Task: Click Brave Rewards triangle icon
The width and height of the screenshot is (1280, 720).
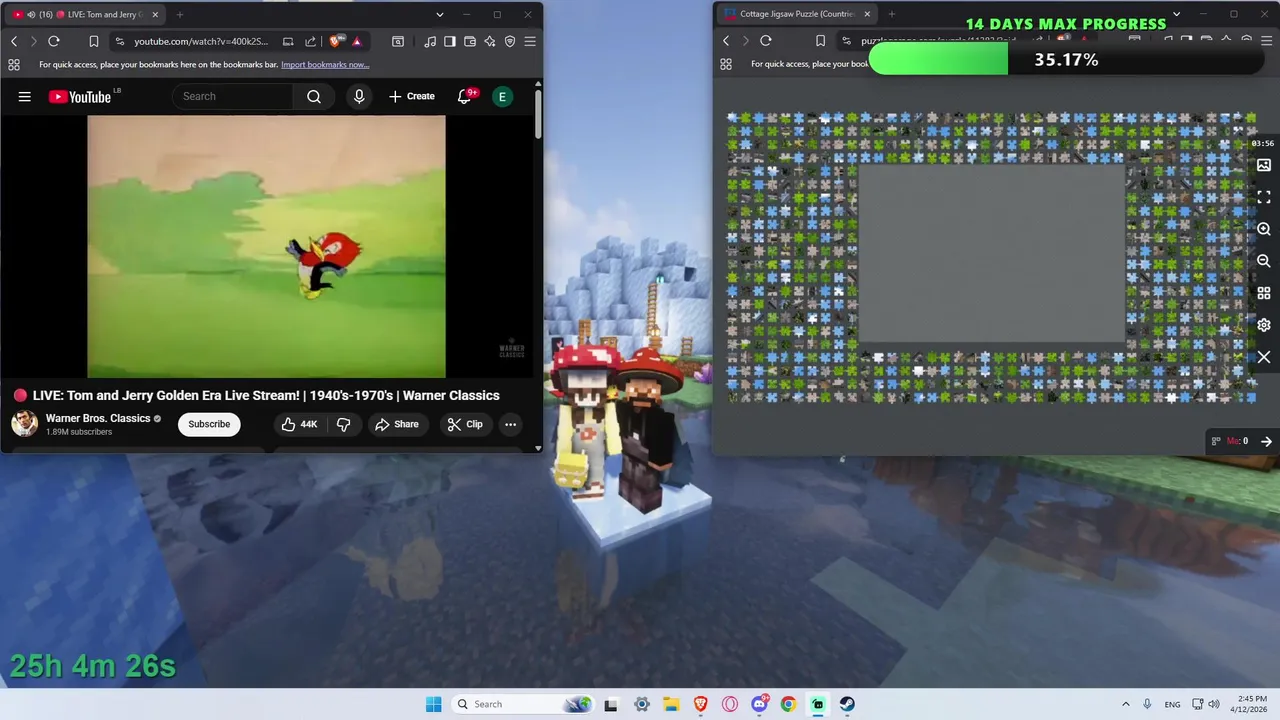Action: pyautogui.click(x=356, y=41)
